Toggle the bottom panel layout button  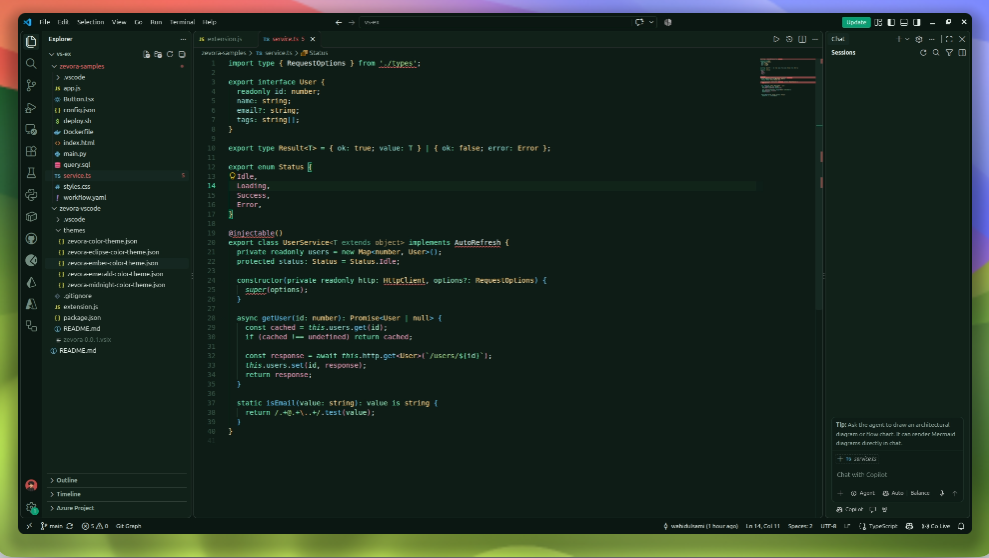click(x=904, y=22)
